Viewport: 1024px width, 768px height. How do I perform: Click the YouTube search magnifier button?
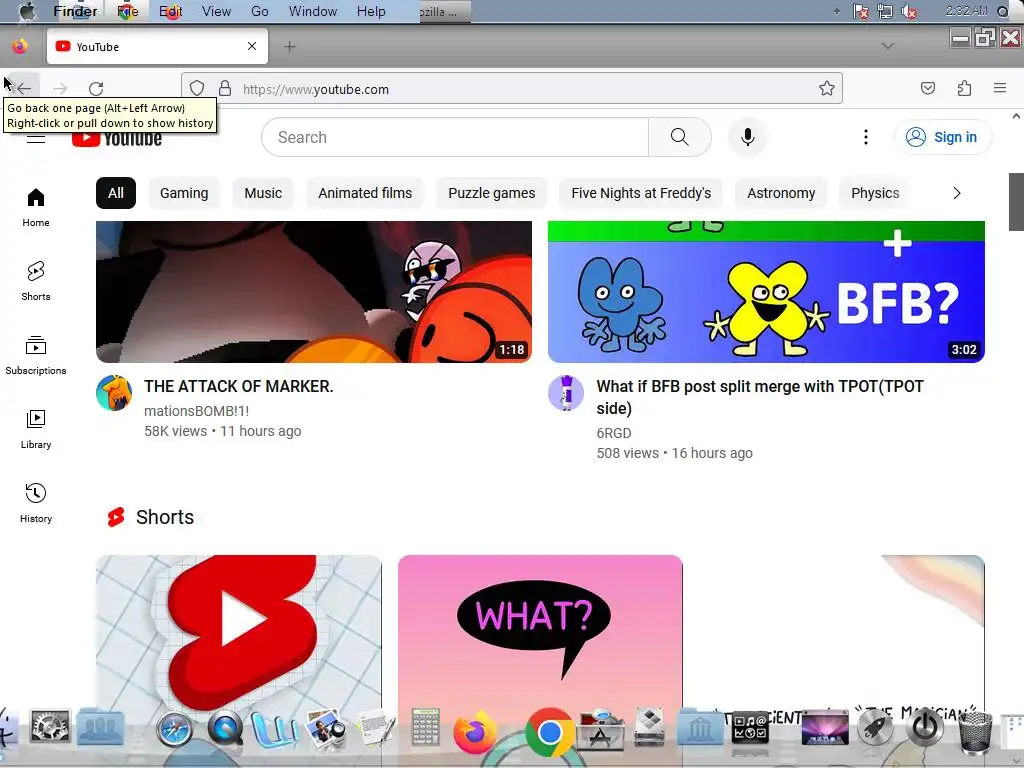pyautogui.click(x=679, y=137)
